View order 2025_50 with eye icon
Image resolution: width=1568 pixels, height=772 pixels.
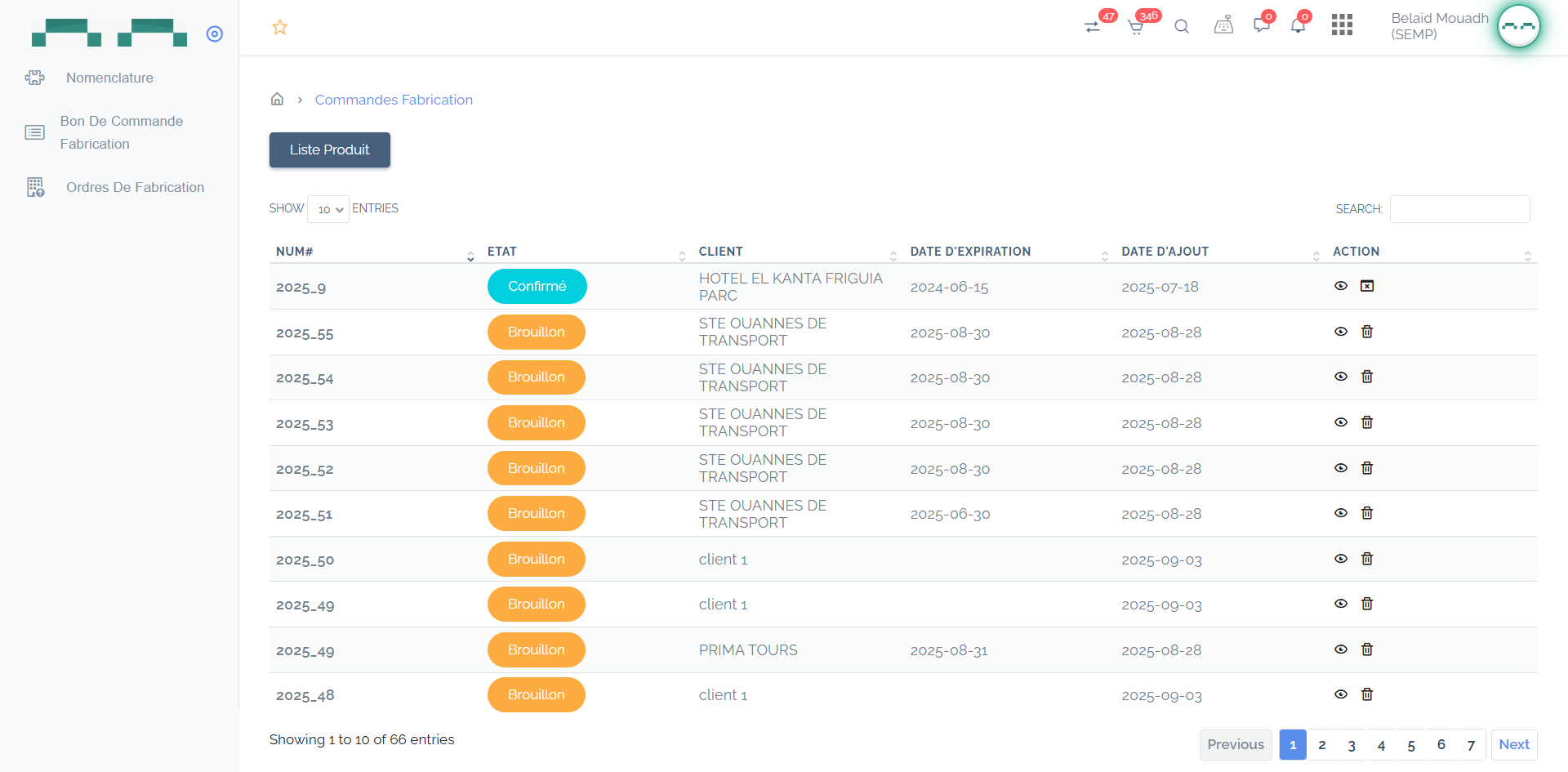[x=1341, y=559]
